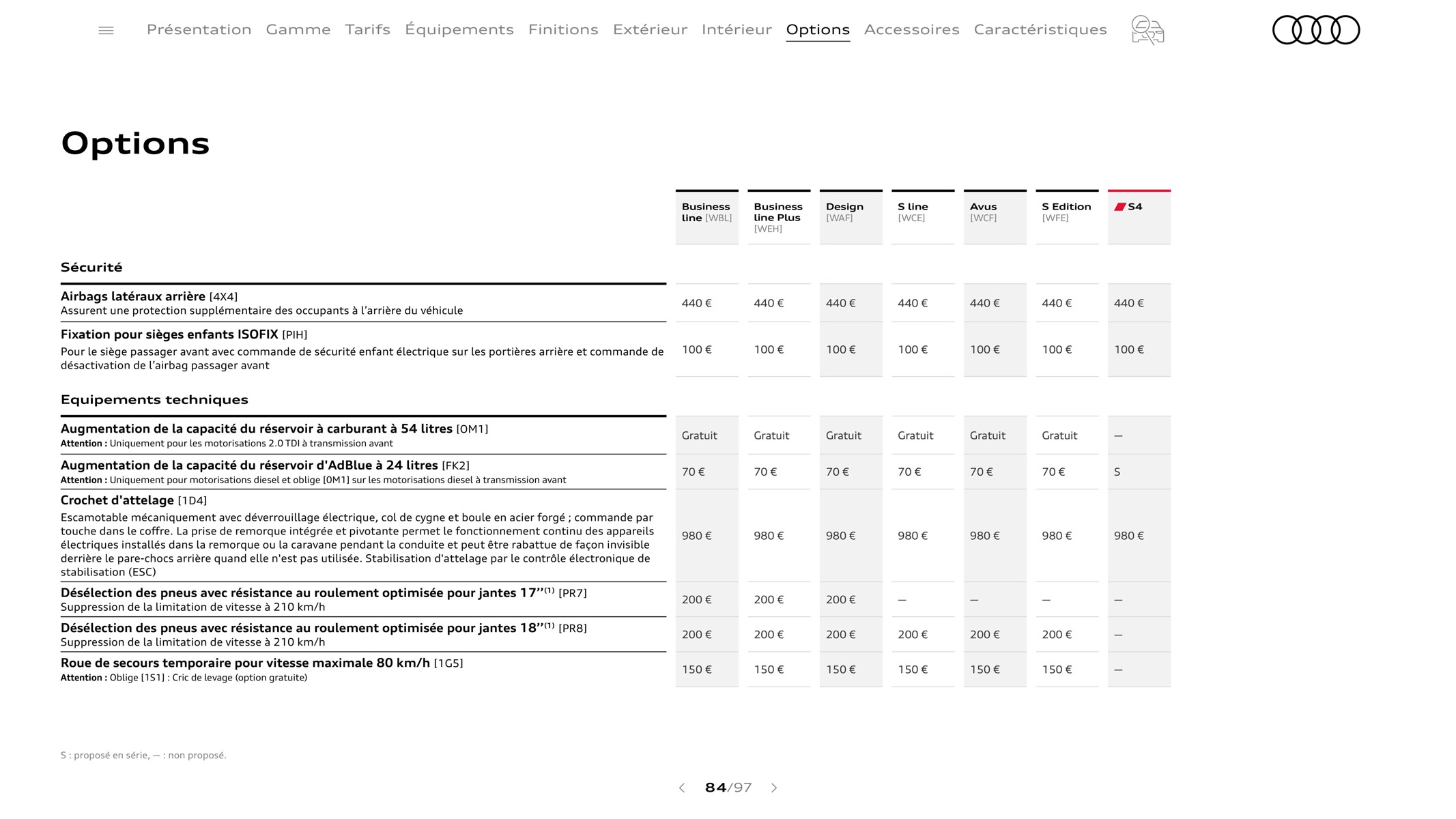The width and height of the screenshot is (1456, 819).
Task: Click the S line [WCE] header
Action: (923, 217)
